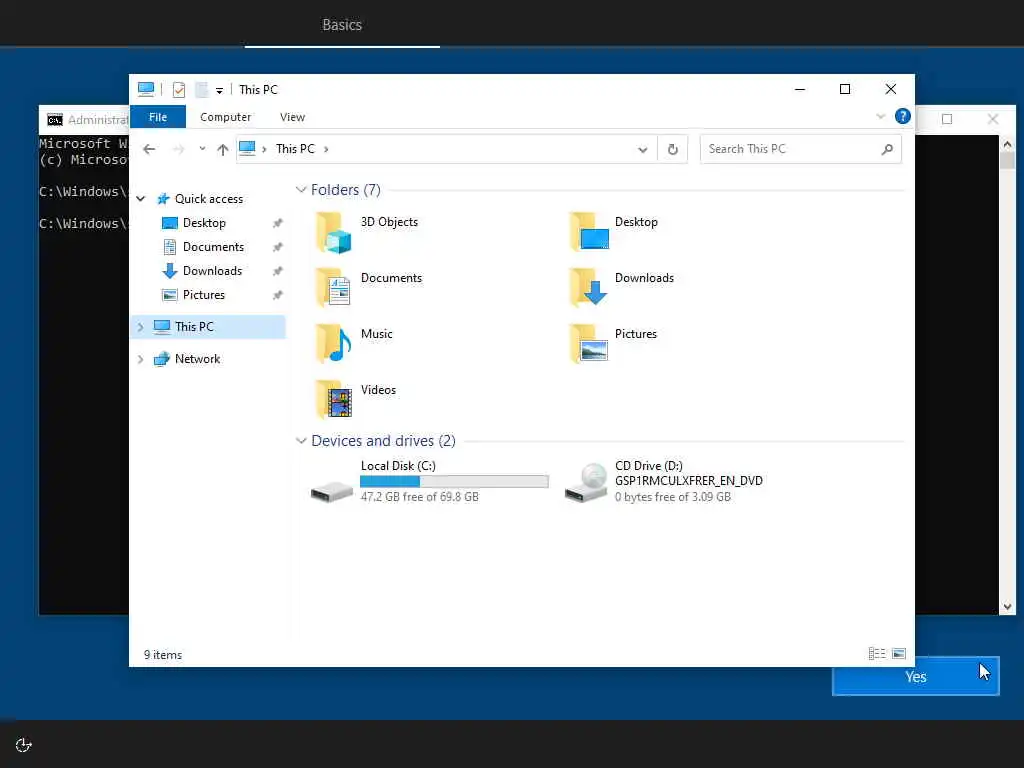This screenshot has height=768, width=1024.
Task: Select the 3D Objects folder icon
Action: click(x=333, y=232)
